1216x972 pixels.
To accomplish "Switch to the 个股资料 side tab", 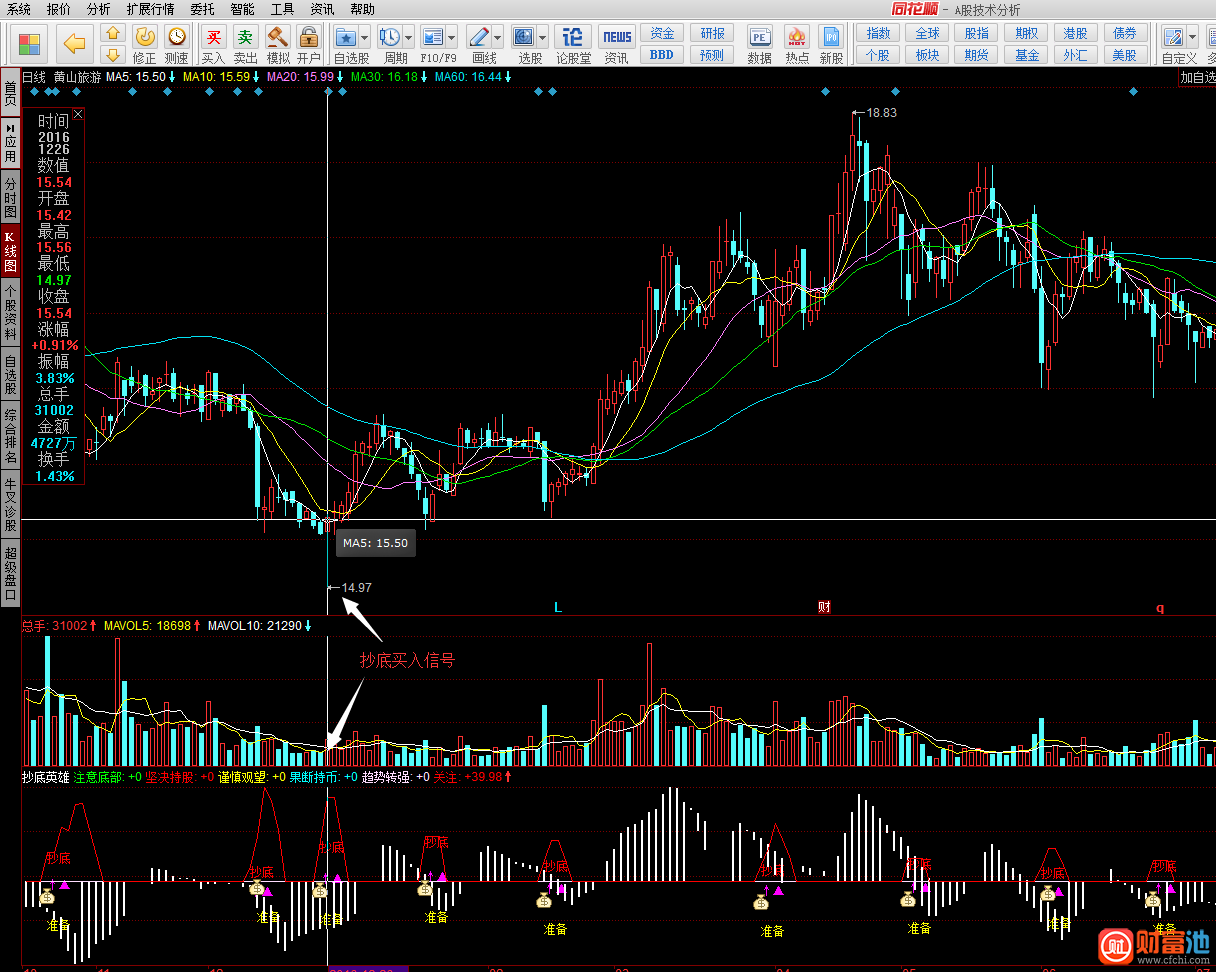I will (10, 314).
